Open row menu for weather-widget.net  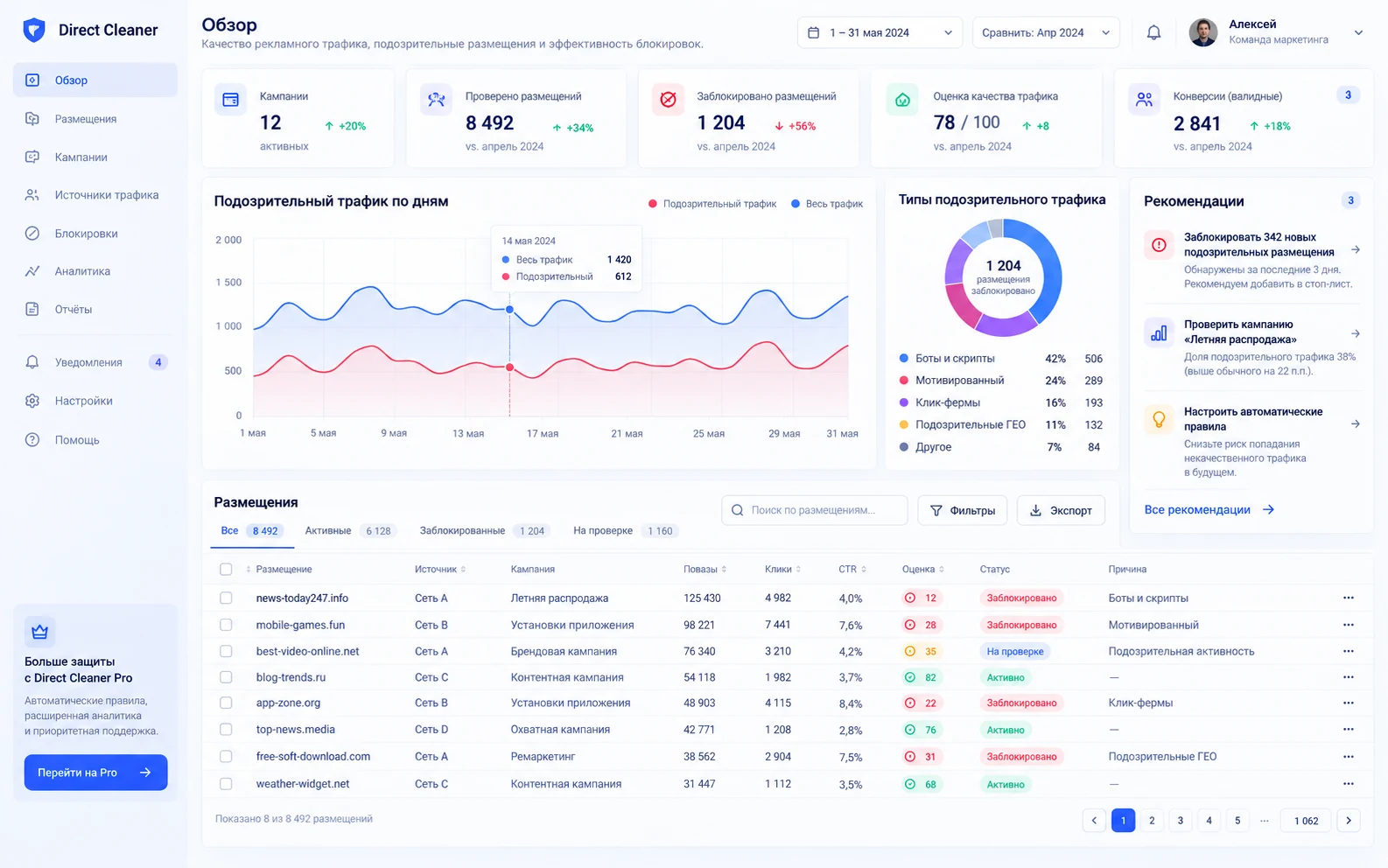pos(1349,784)
